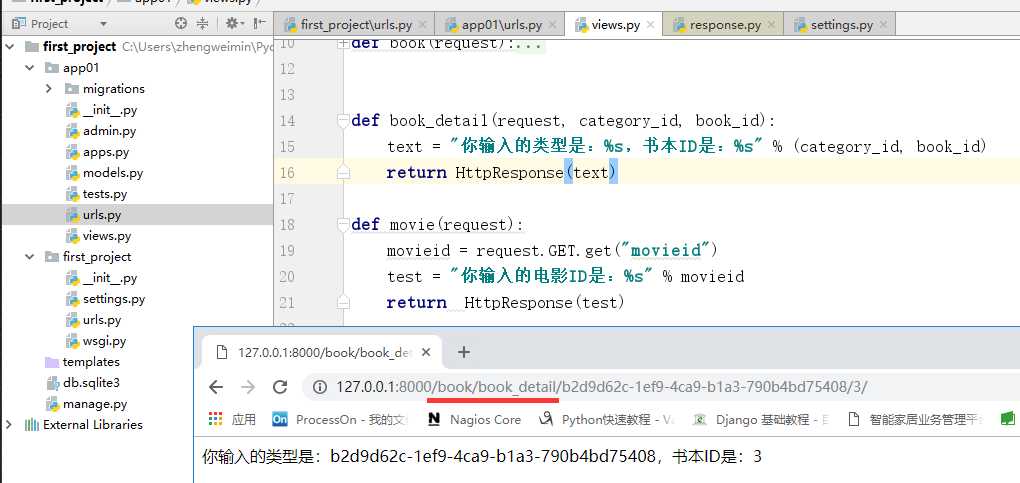Close the views.py tab
Image resolution: width=1020 pixels, height=483 pixels.
click(x=651, y=25)
